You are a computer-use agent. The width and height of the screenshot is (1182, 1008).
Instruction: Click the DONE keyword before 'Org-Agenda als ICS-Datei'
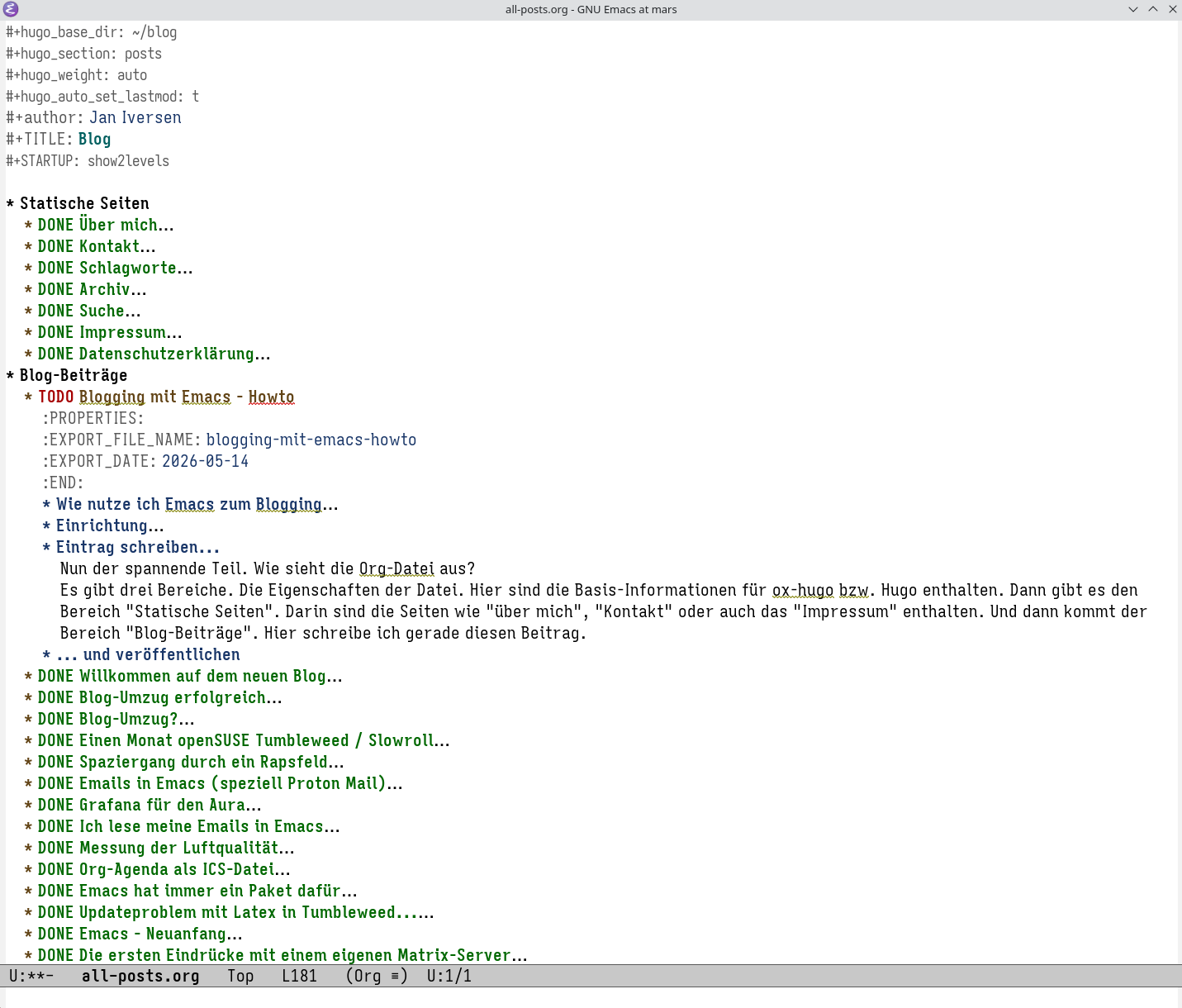pyautogui.click(x=56, y=869)
